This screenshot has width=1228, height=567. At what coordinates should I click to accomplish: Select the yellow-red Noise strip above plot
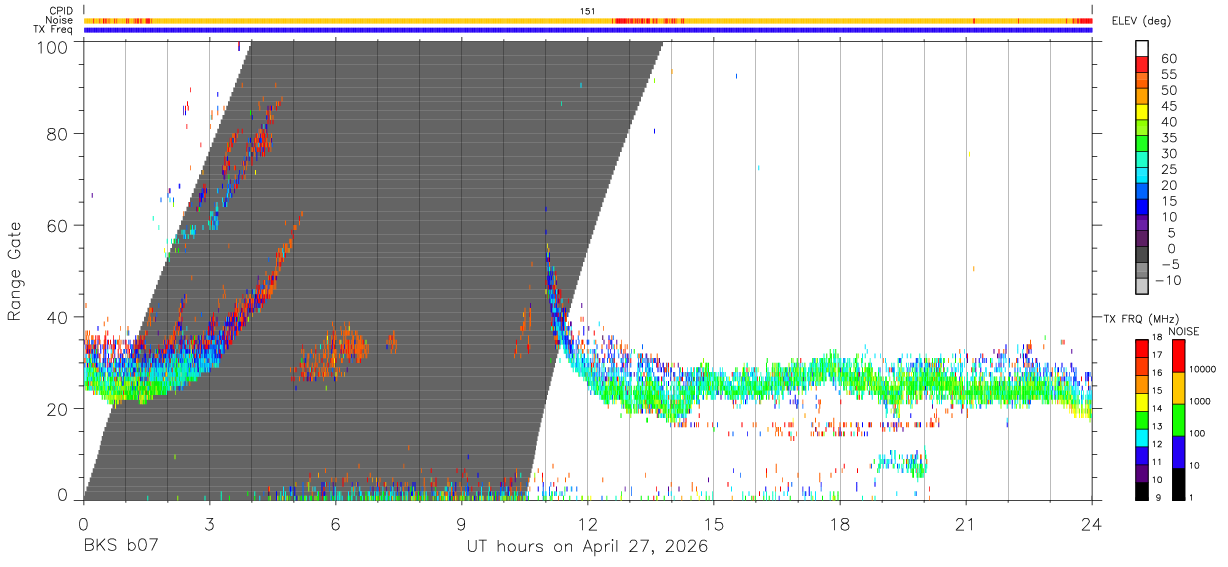(x=588, y=20)
